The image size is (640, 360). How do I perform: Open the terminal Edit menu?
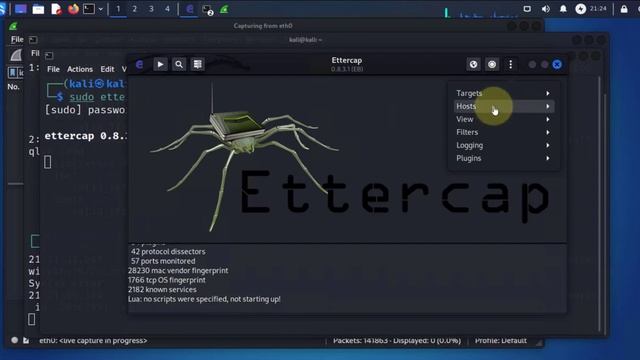[107, 69]
